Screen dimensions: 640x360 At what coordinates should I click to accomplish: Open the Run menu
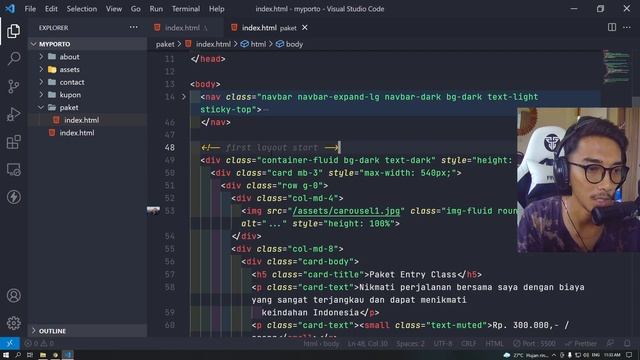[x=156, y=9]
